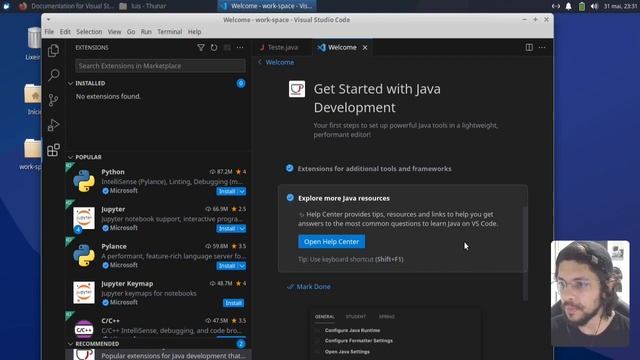Screen dimensions: 640x360
Task: Click the Welcome breadcrumb link
Action: (280, 62)
